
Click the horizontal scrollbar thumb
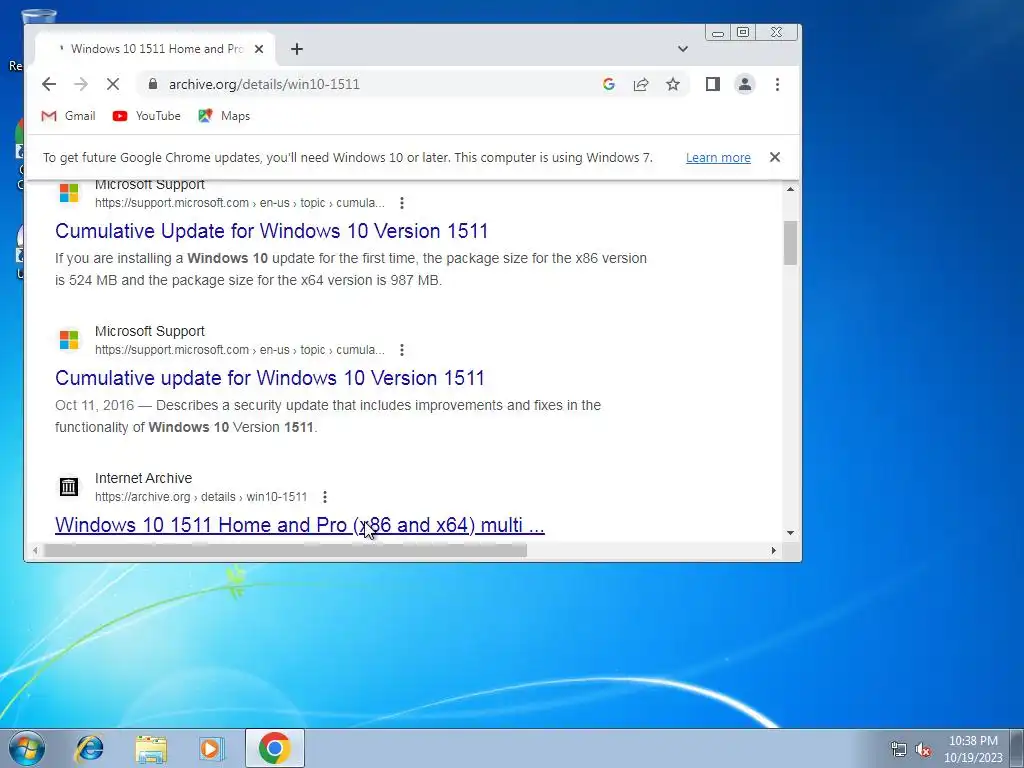tap(285, 551)
